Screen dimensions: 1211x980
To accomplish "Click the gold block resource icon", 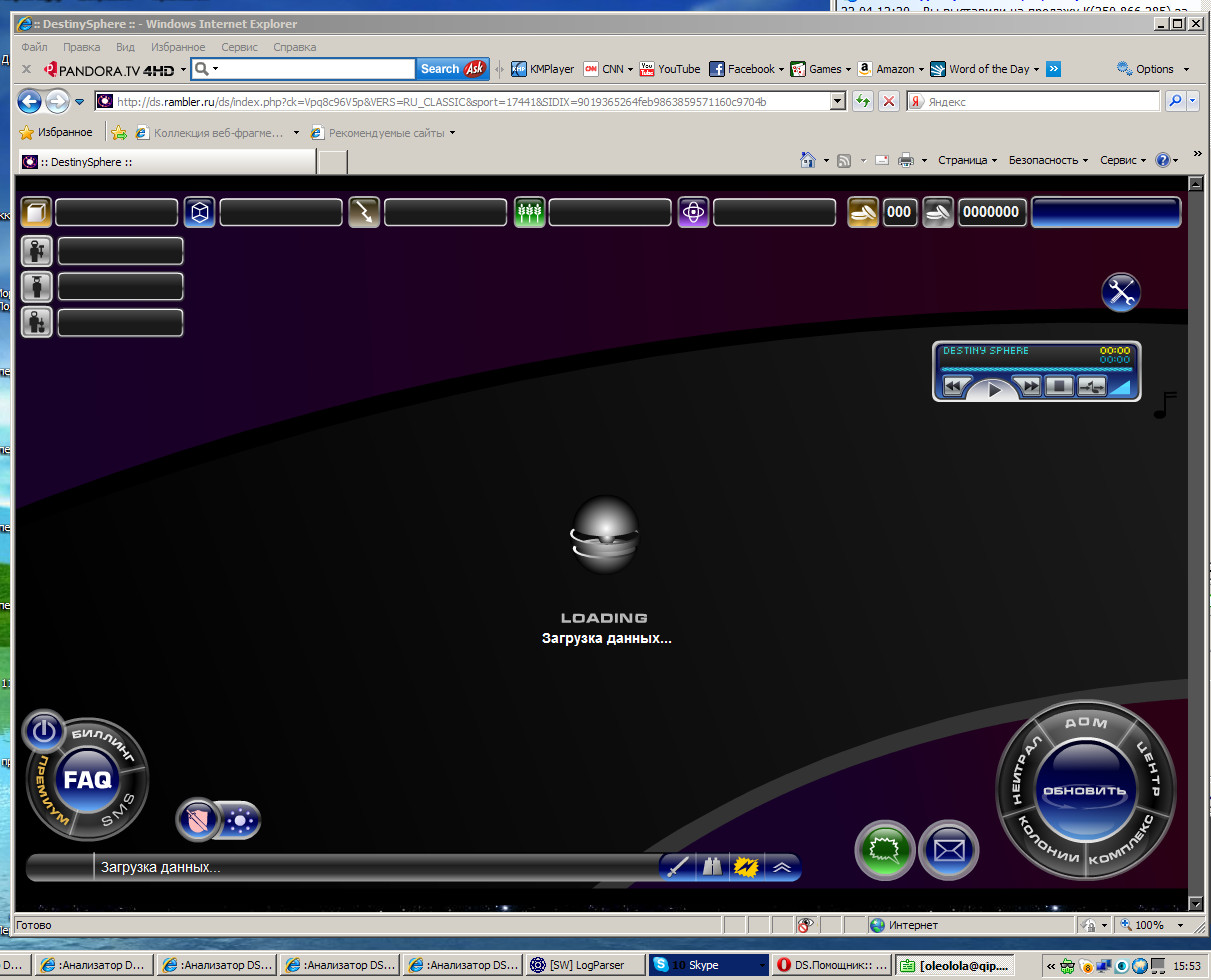I will pyautogui.click(x=36, y=212).
